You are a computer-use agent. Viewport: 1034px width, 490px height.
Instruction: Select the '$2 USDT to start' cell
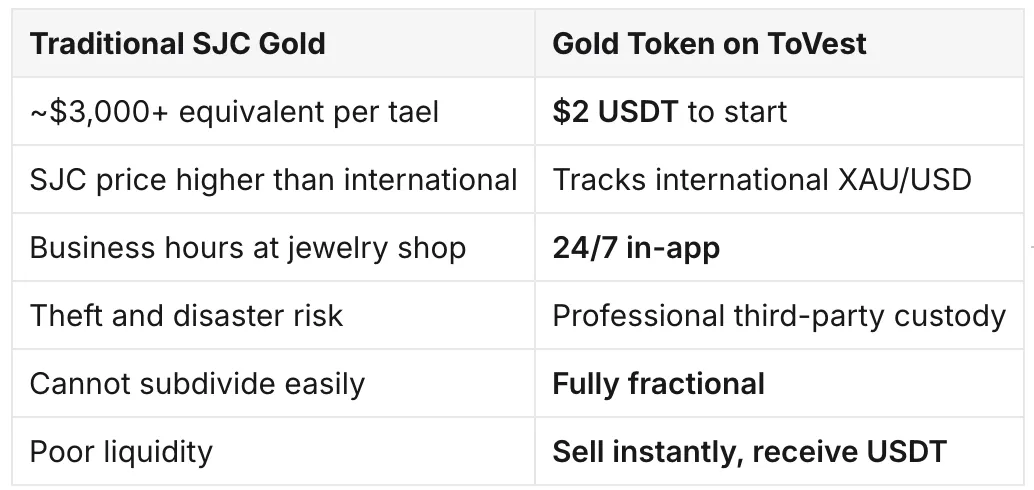coord(779,111)
